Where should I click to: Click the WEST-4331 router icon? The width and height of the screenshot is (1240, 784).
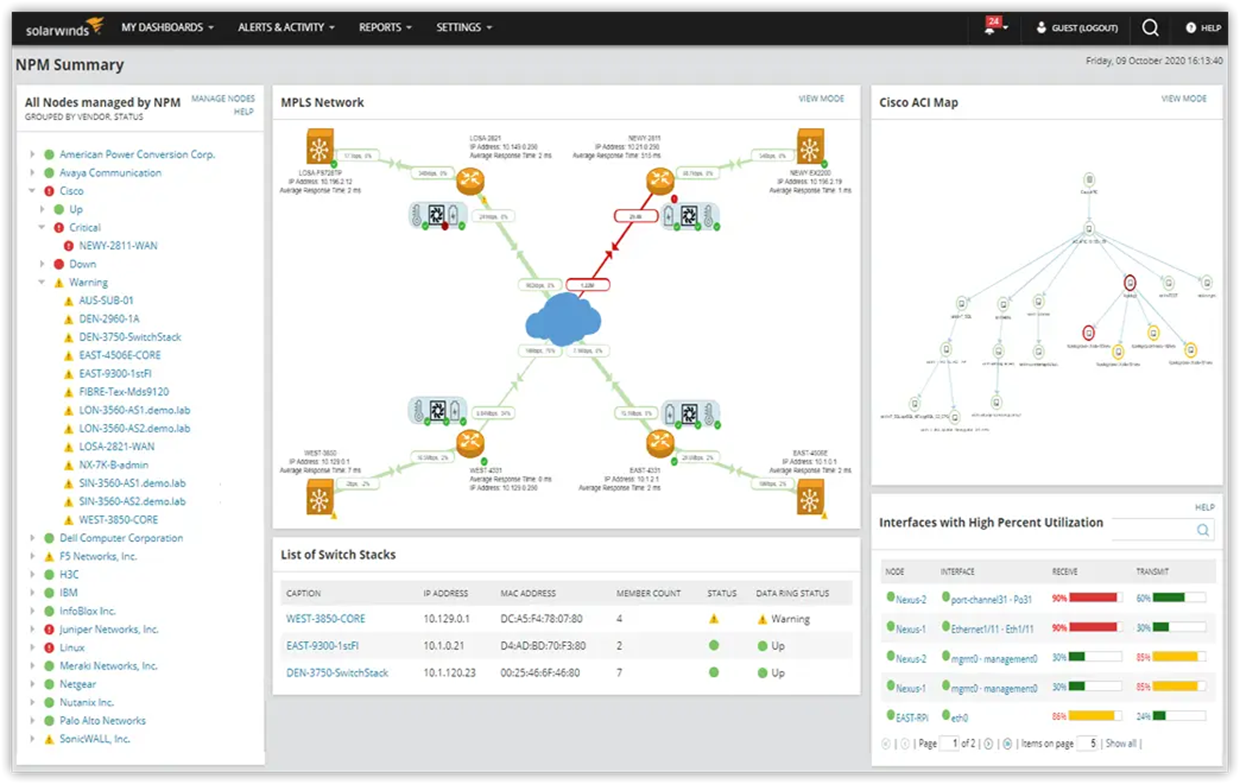coord(470,443)
